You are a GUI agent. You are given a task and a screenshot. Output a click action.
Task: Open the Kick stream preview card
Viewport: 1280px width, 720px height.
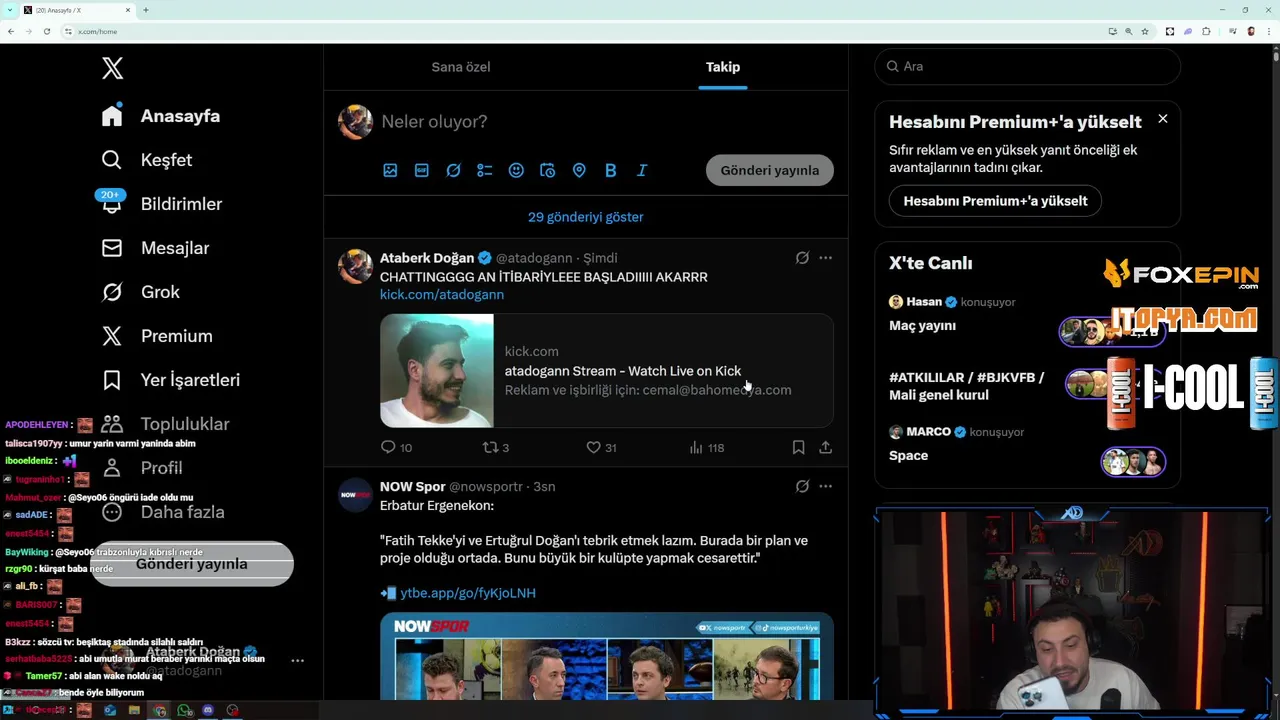coord(606,371)
